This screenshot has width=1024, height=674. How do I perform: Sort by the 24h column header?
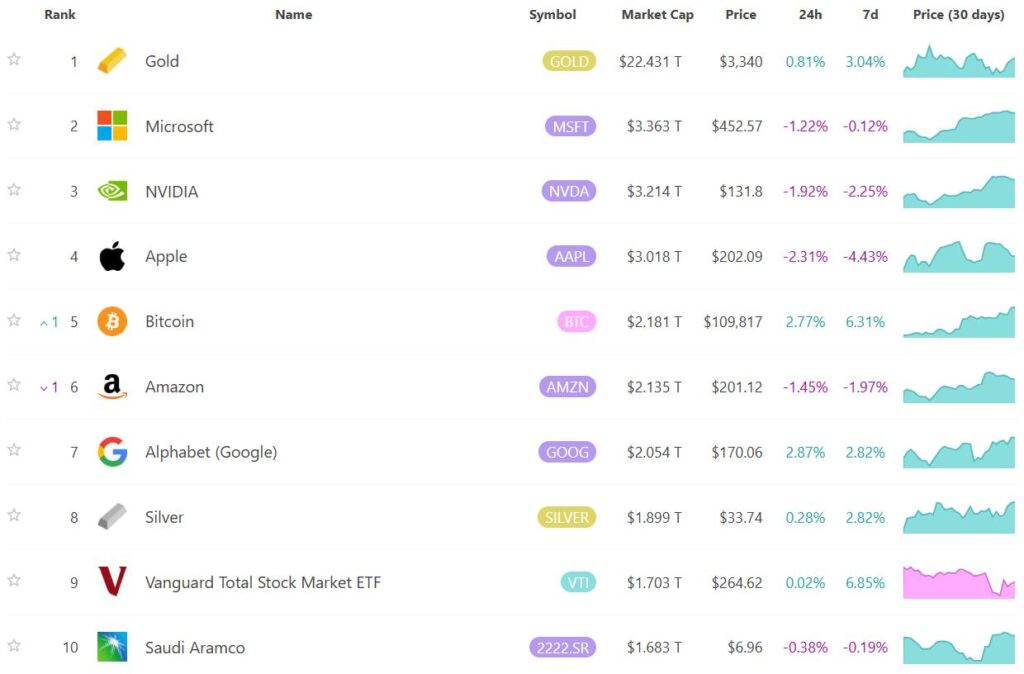[810, 15]
